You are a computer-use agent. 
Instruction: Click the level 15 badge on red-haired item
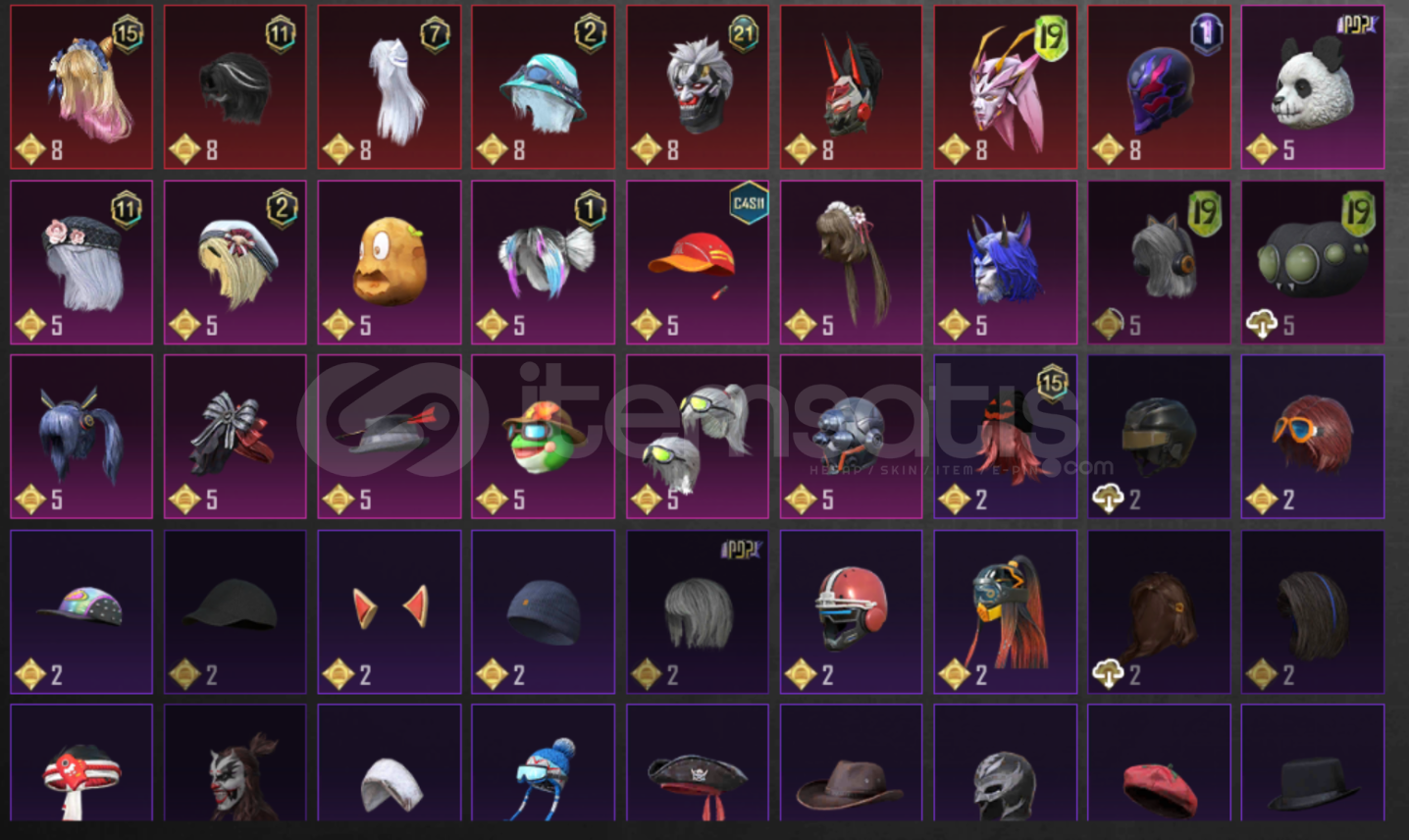tap(1052, 383)
